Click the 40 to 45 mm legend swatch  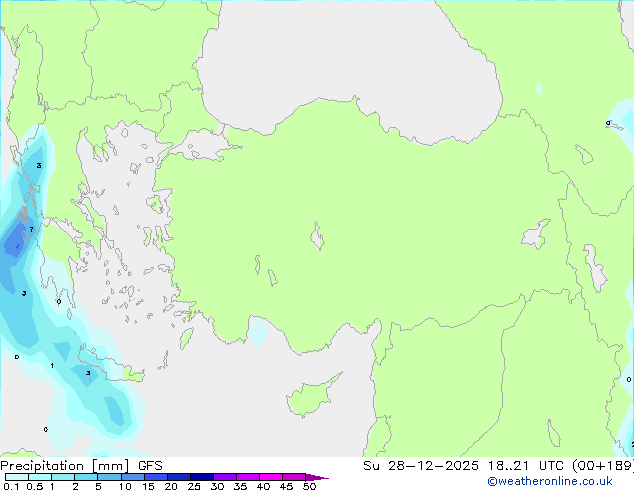[x=271, y=477]
